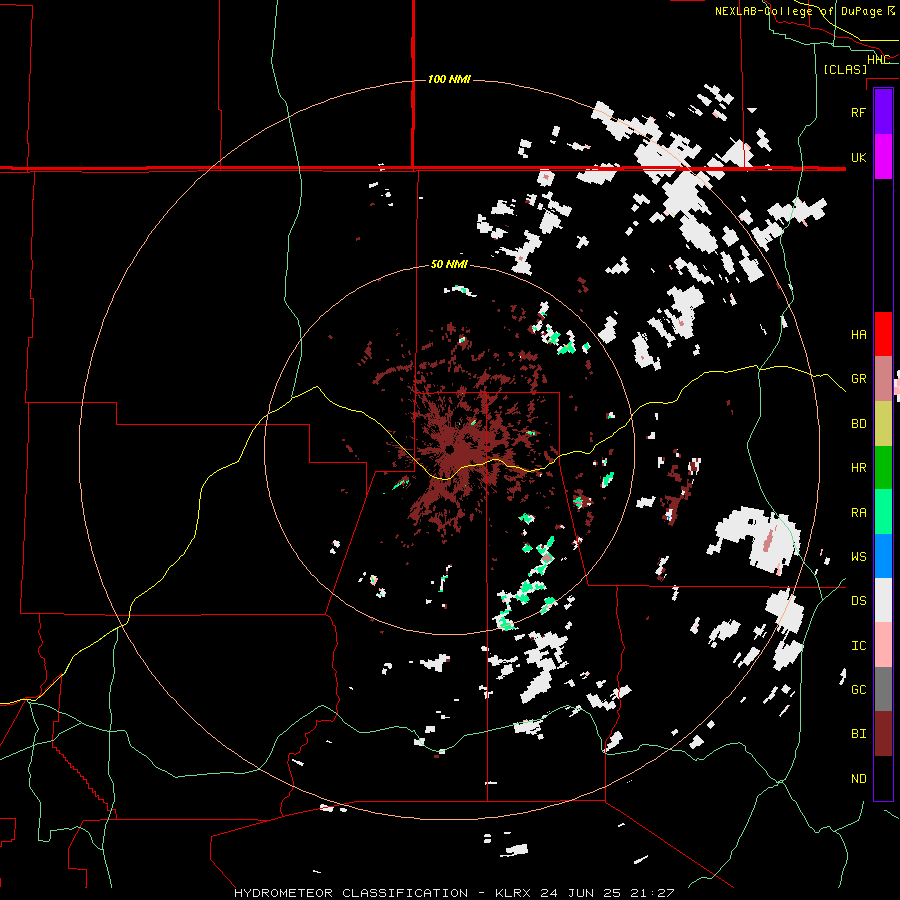Click the 'ND' legend label
The image size is (900, 900).
click(x=858, y=779)
